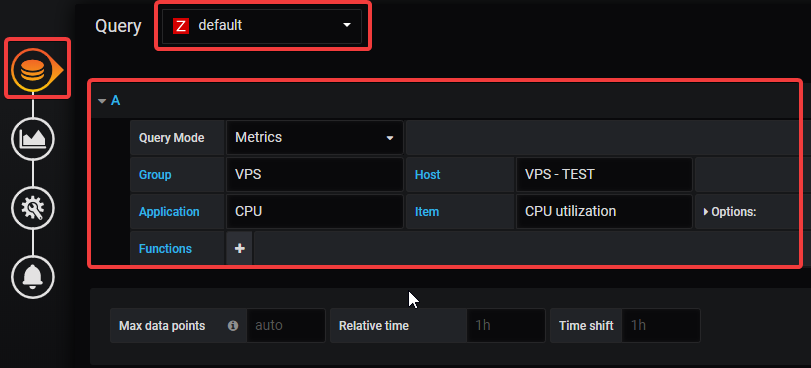Open the default datasource dropdown
The image size is (811, 368).
[262, 25]
